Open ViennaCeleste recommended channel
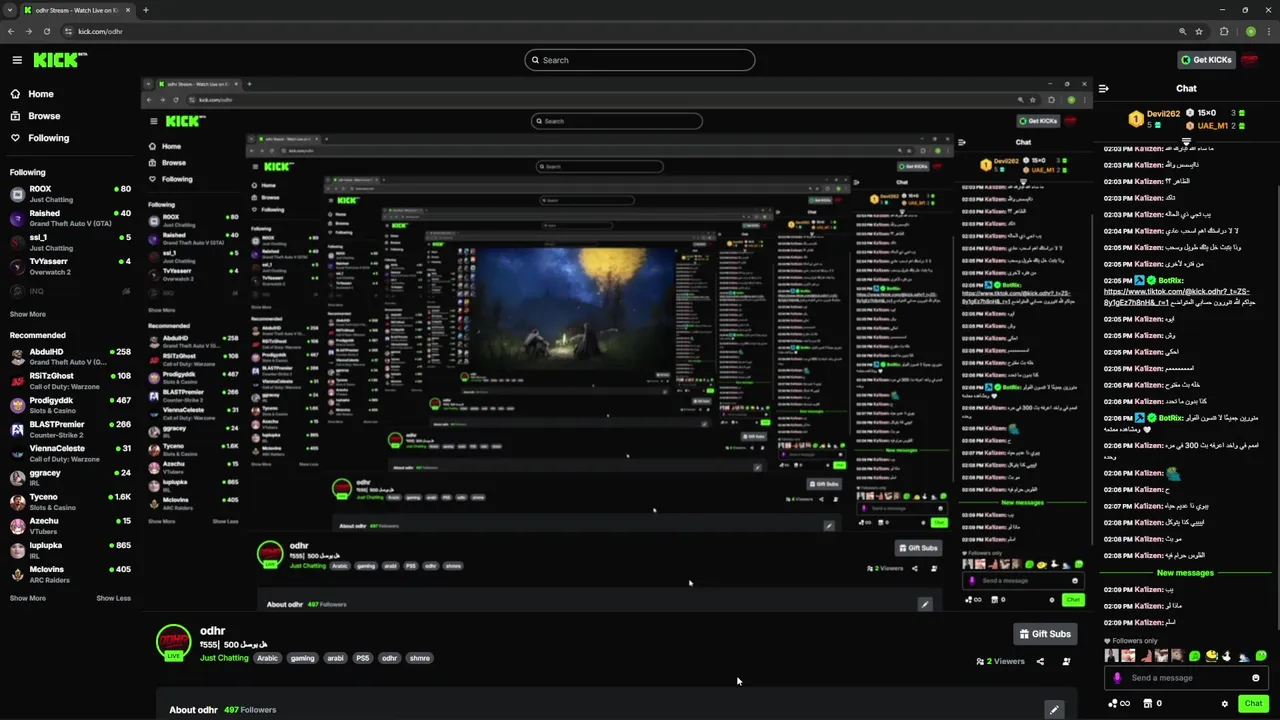The image size is (1280, 720). 70,453
